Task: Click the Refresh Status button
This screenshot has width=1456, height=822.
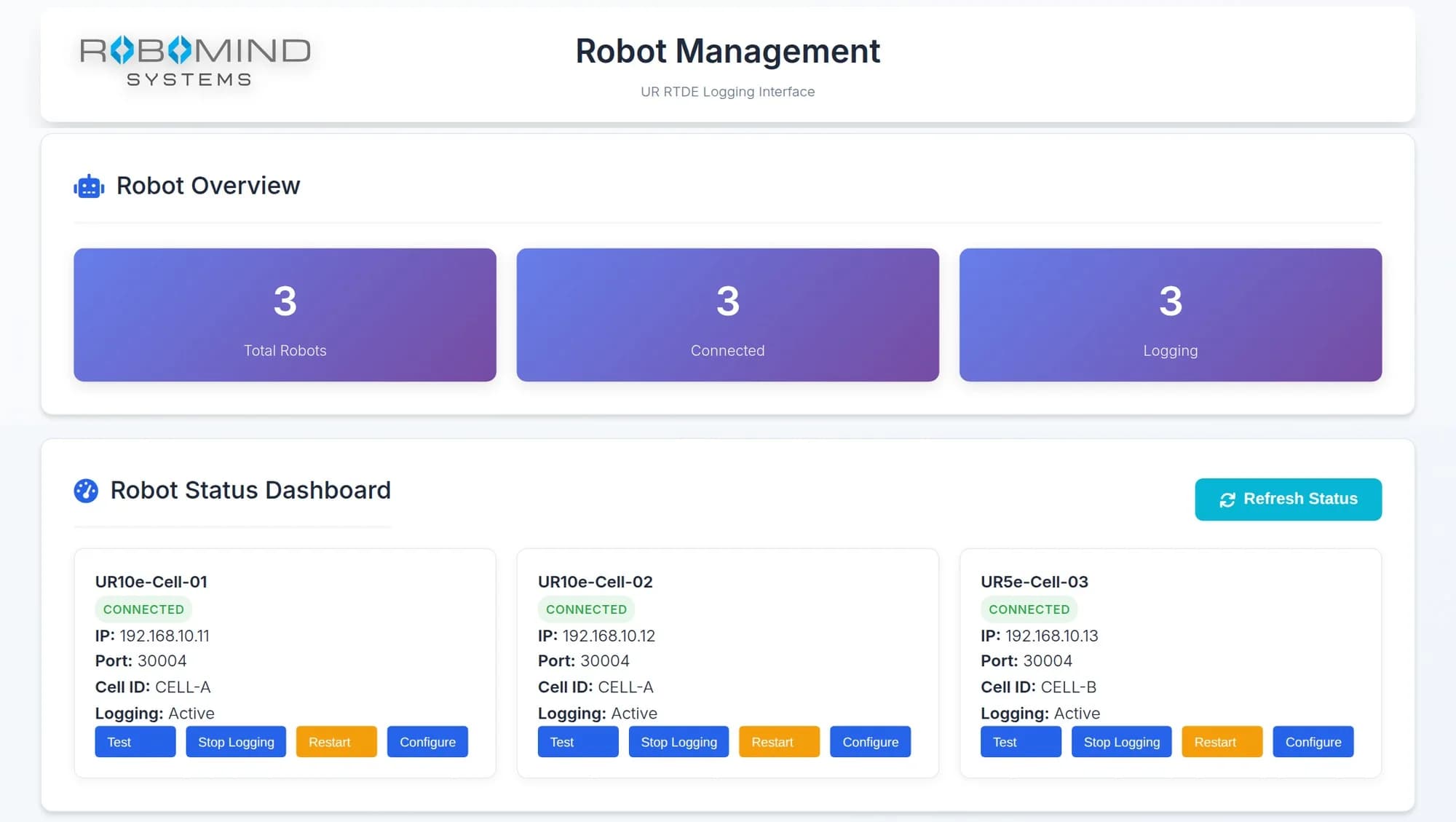Action: coord(1288,499)
